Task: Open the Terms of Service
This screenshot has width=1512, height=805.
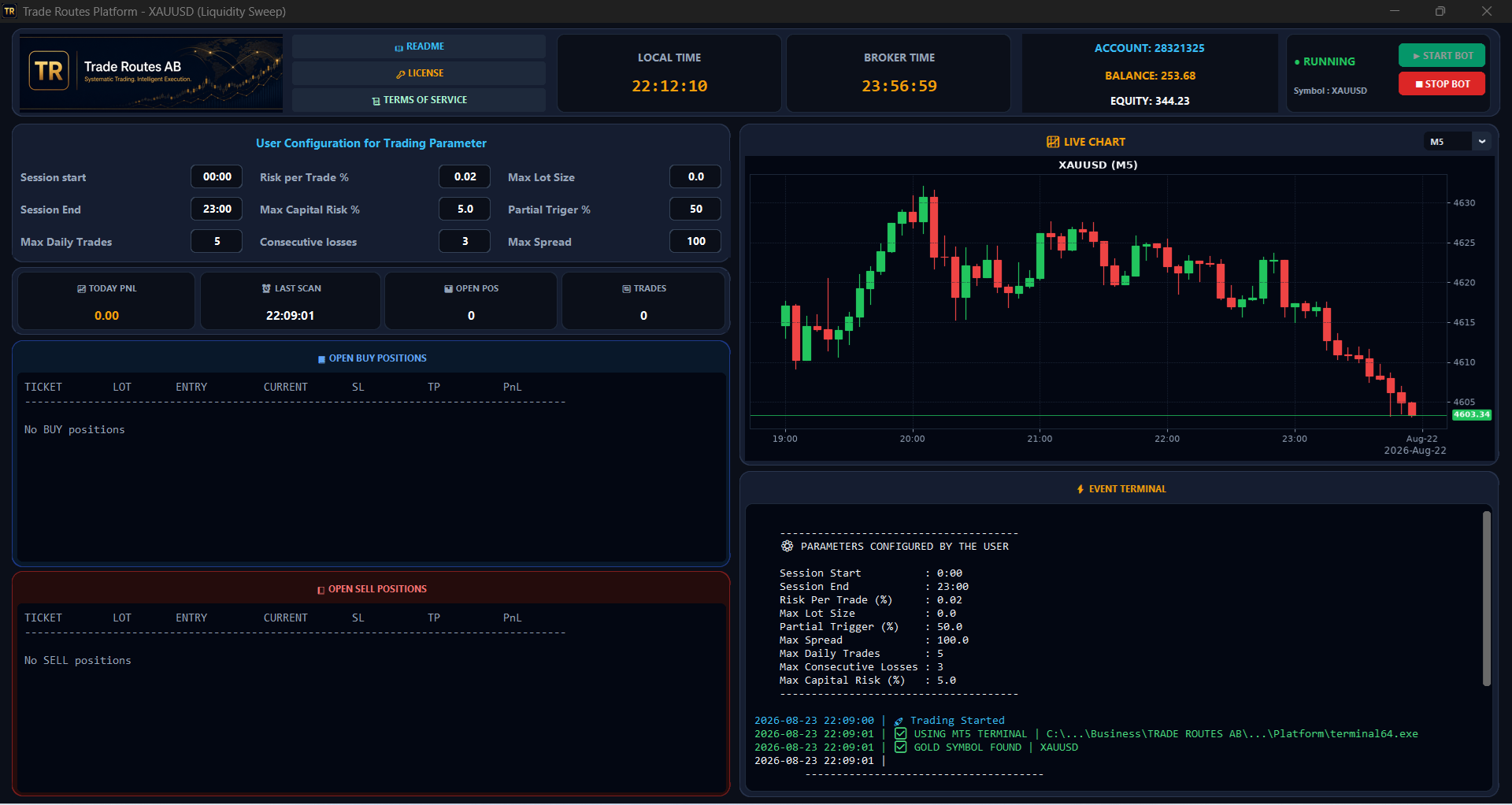Action: pyautogui.click(x=419, y=100)
